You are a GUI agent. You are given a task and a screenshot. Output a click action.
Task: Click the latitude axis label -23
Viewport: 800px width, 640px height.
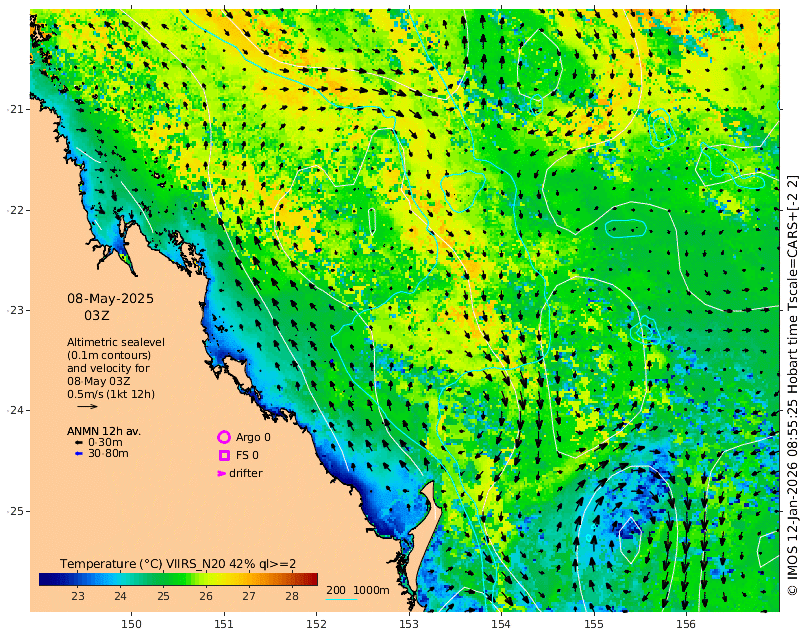tap(15, 310)
